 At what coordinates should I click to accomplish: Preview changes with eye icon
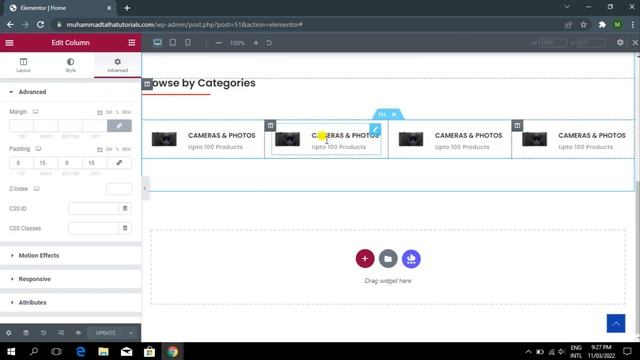click(x=78, y=333)
